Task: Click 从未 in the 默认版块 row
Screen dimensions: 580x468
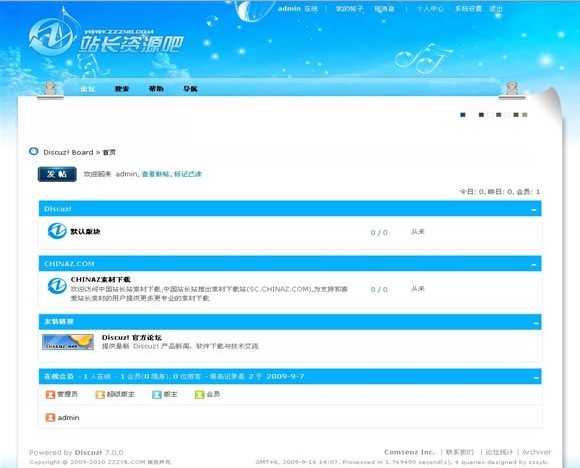Action: [418, 232]
